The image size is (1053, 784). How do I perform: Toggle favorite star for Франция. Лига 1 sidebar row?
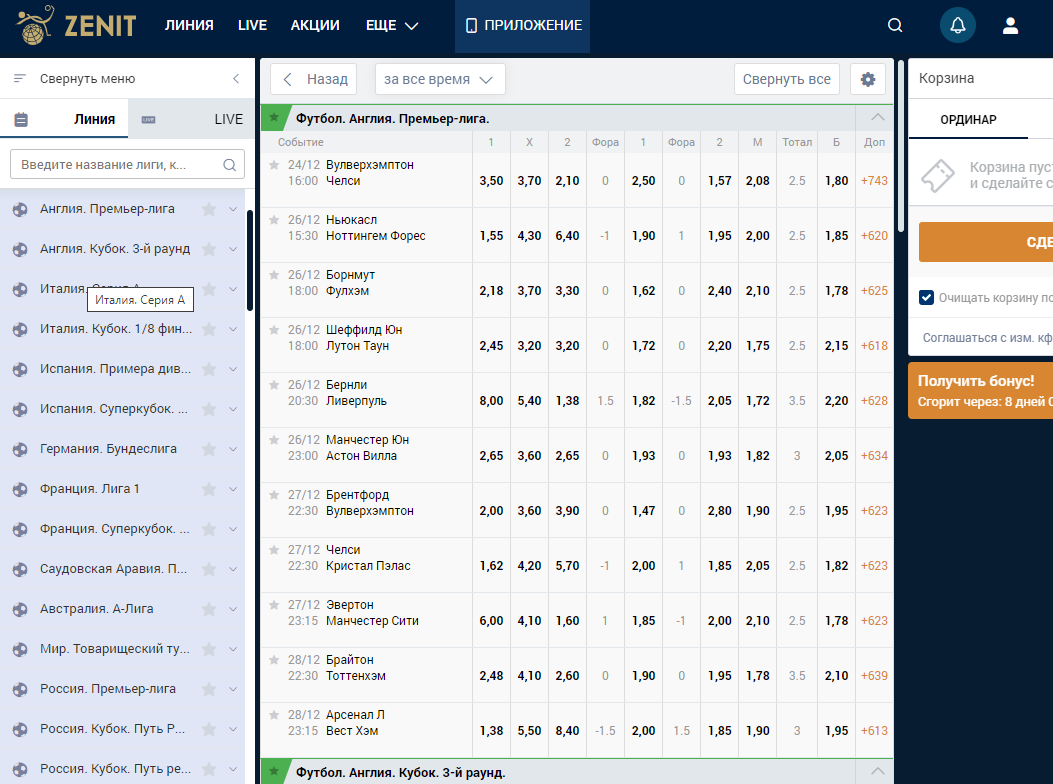(210, 489)
